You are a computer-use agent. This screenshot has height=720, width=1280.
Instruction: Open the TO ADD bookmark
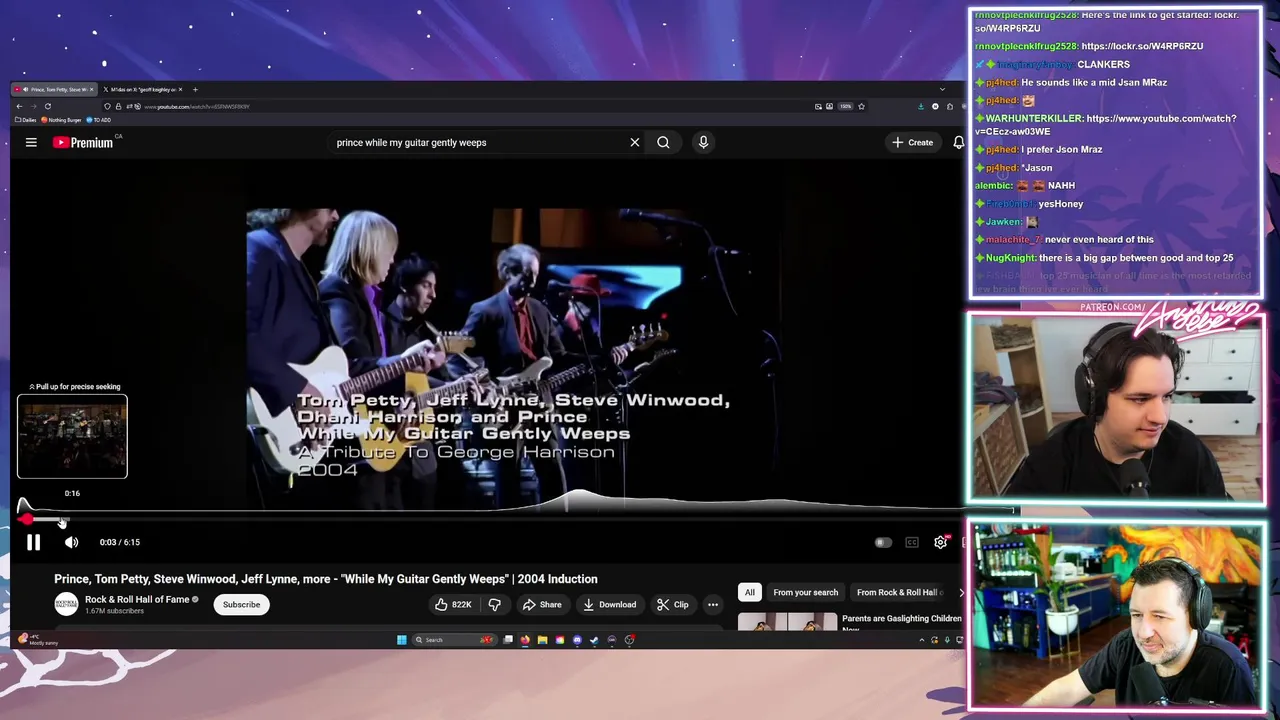click(99, 120)
